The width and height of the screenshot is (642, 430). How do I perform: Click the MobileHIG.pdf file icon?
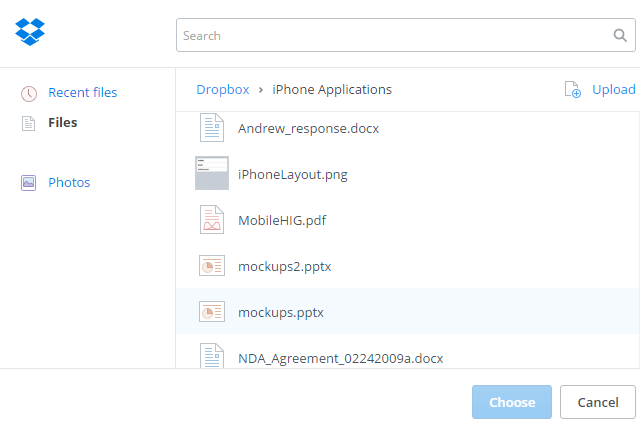(212, 220)
